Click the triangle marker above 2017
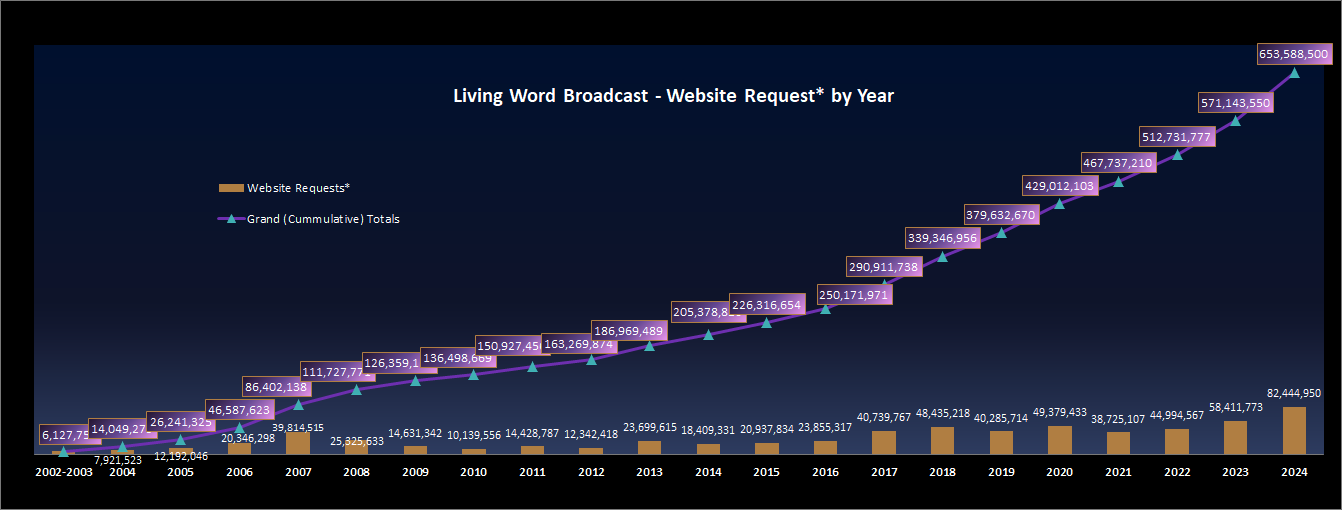The width and height of the screenshot is (1342, 510). click(x=884, y=285)
